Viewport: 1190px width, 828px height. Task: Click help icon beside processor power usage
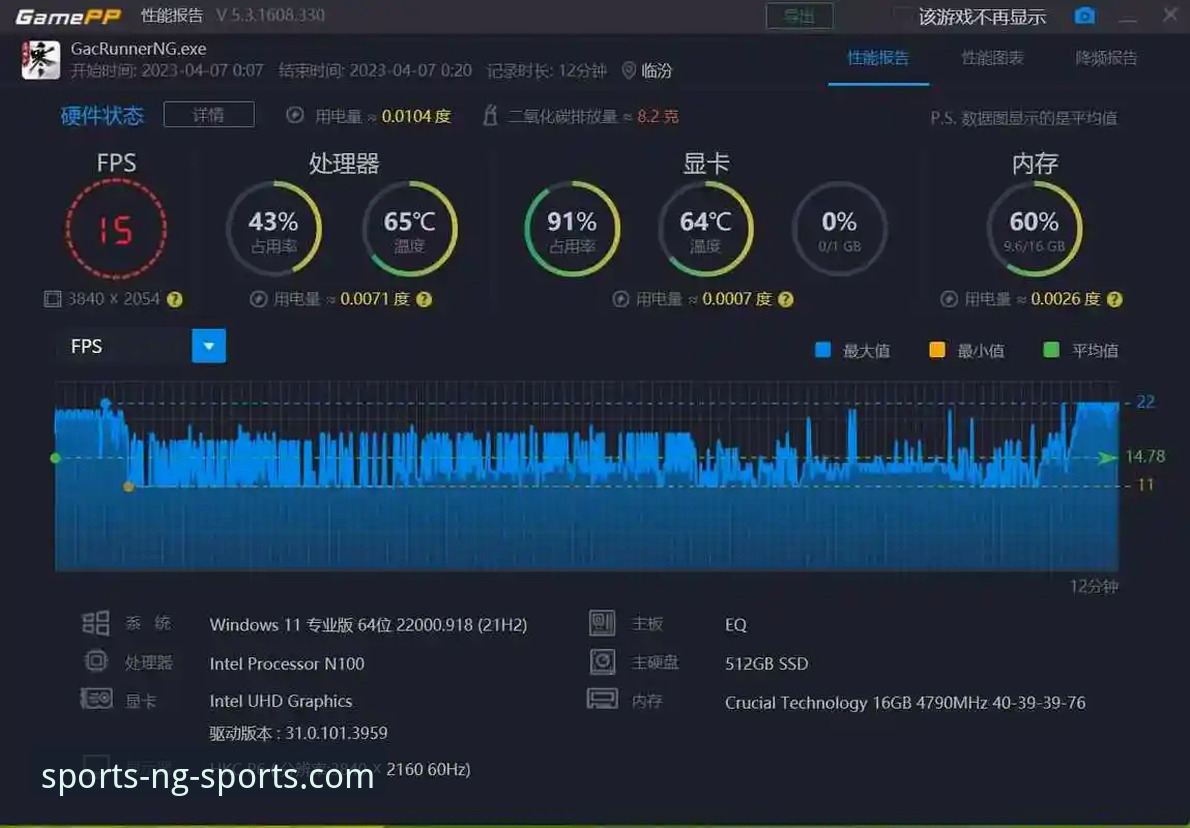click(424, 299)
